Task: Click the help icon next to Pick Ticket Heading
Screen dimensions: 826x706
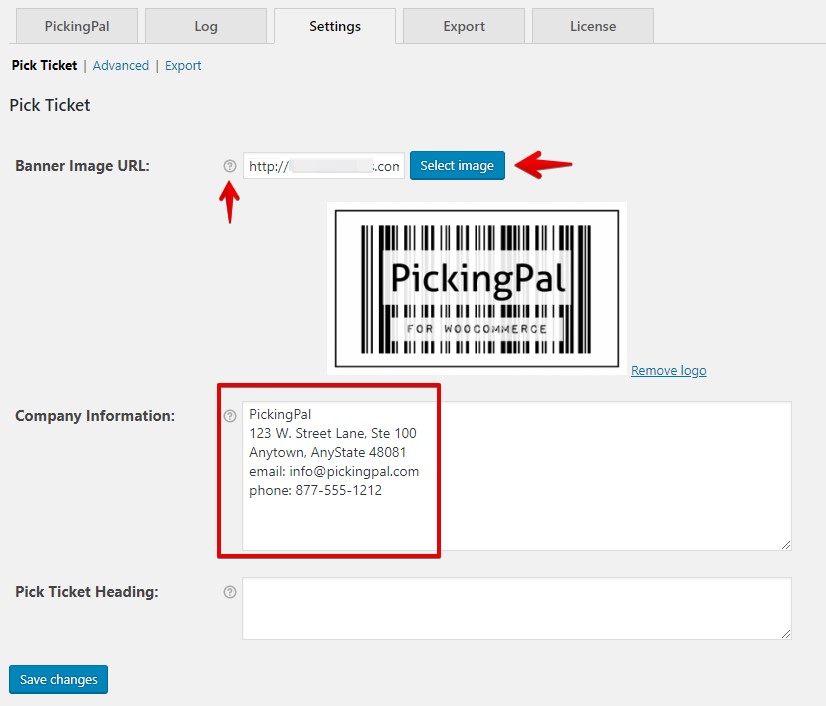Action: click(228, 592)
